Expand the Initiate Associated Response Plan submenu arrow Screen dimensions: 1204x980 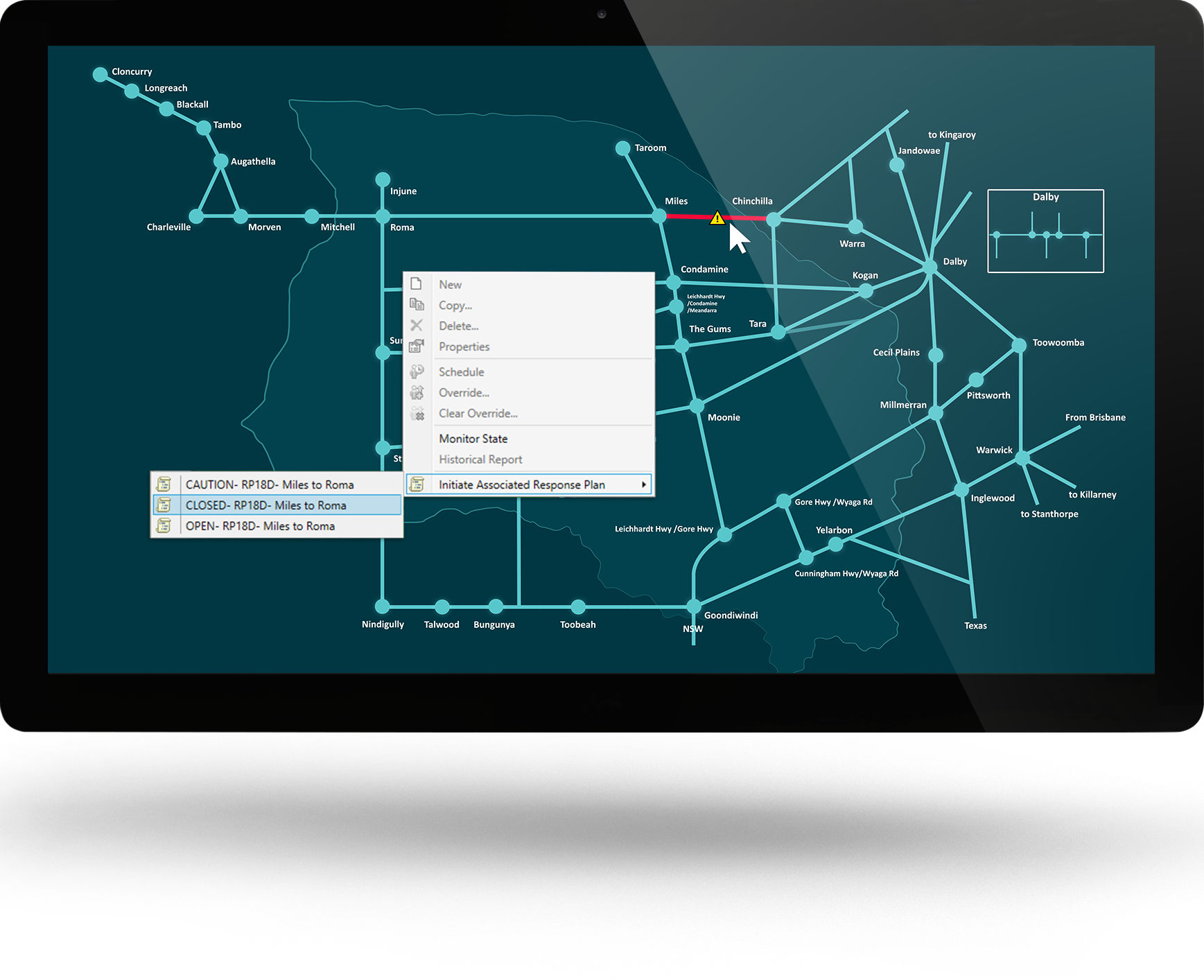click(x=644, y=484)
